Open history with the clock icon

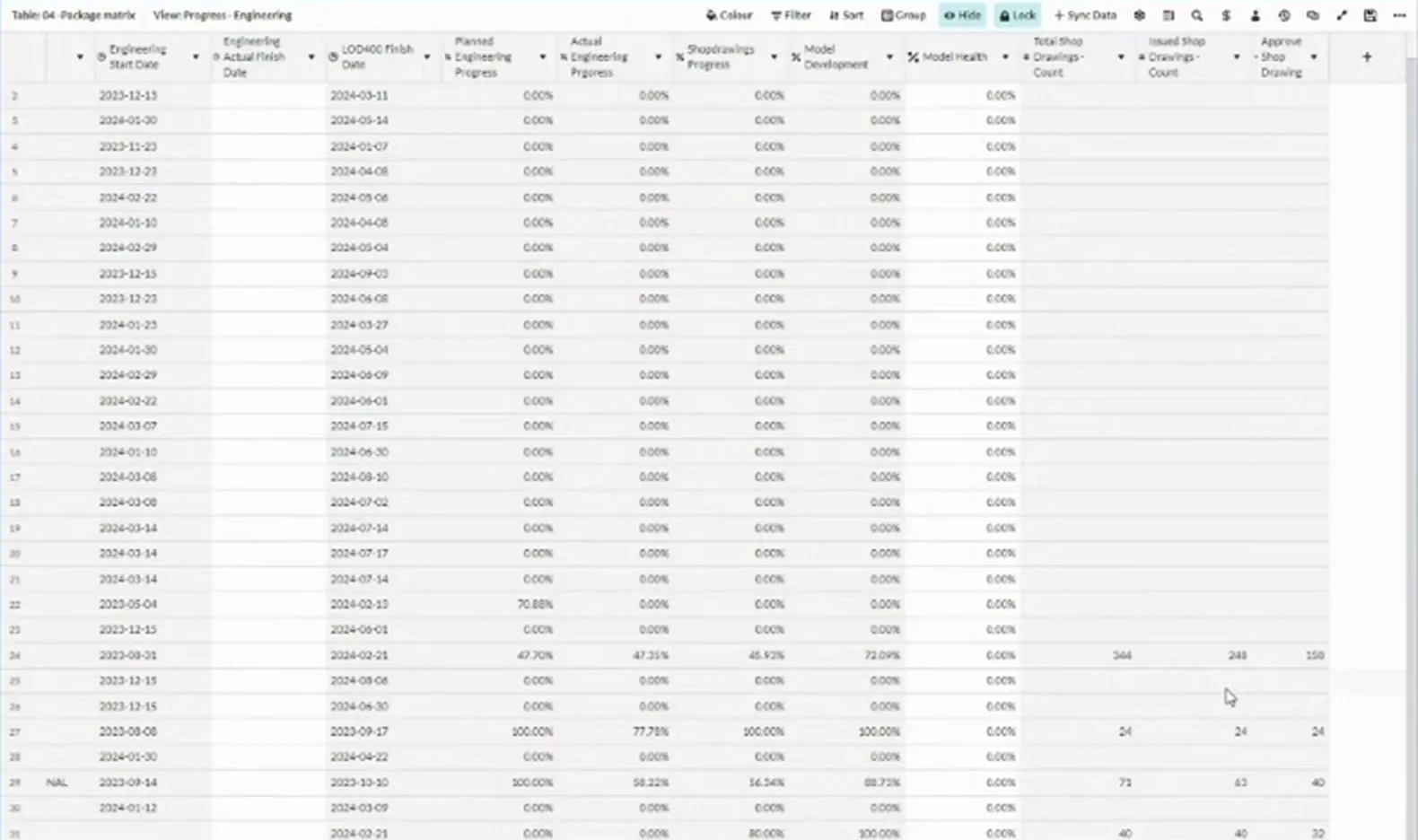[x=1284, y=15]
